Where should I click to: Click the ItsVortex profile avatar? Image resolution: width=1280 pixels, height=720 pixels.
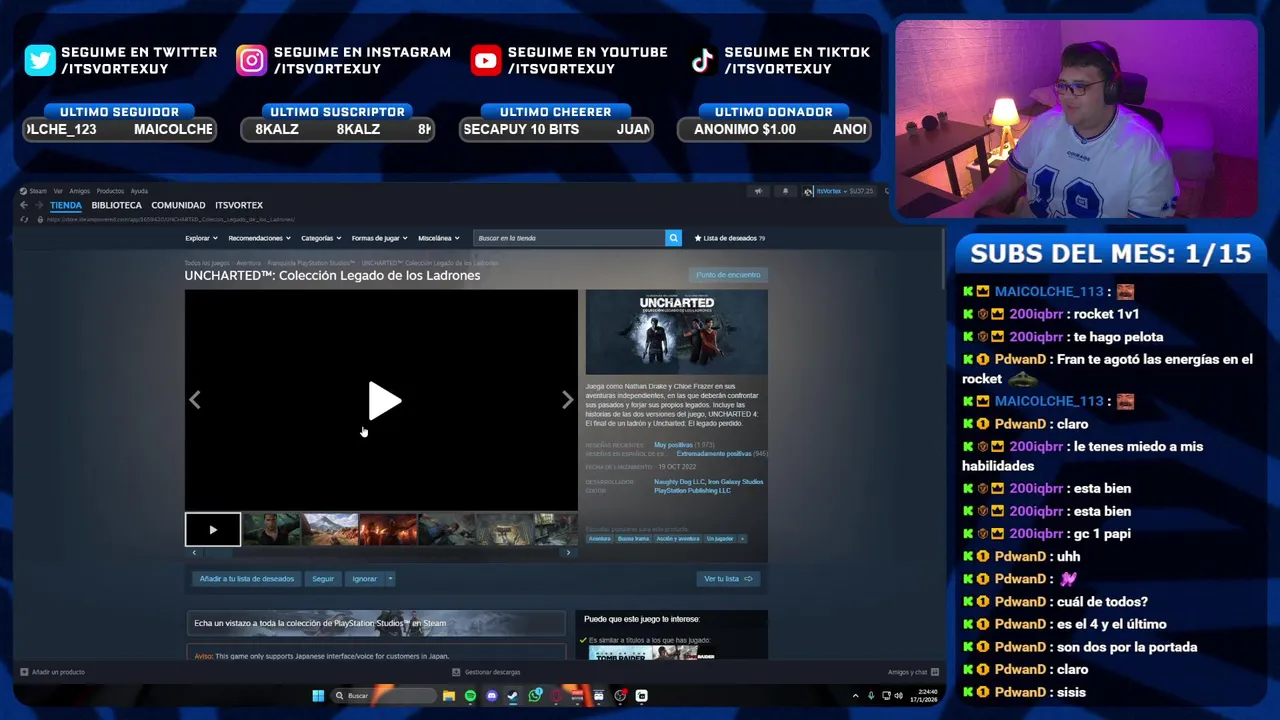pos(808,191)
